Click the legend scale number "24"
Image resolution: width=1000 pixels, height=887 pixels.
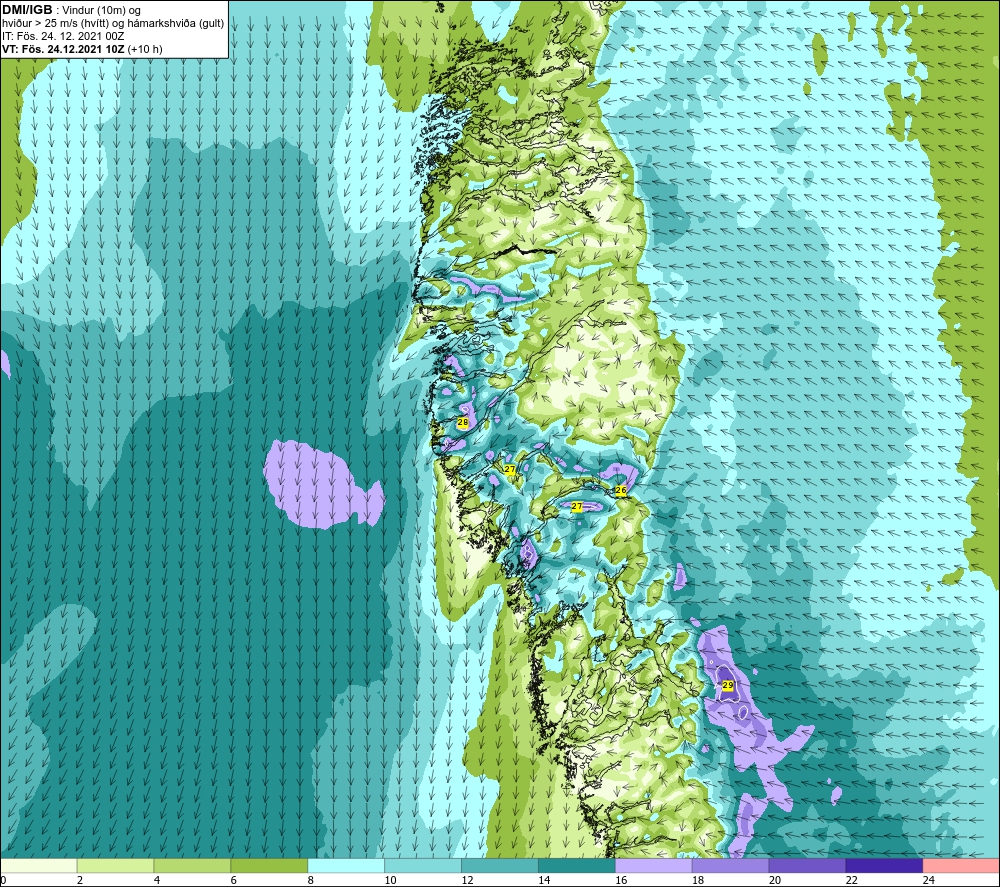coord(929,880)
